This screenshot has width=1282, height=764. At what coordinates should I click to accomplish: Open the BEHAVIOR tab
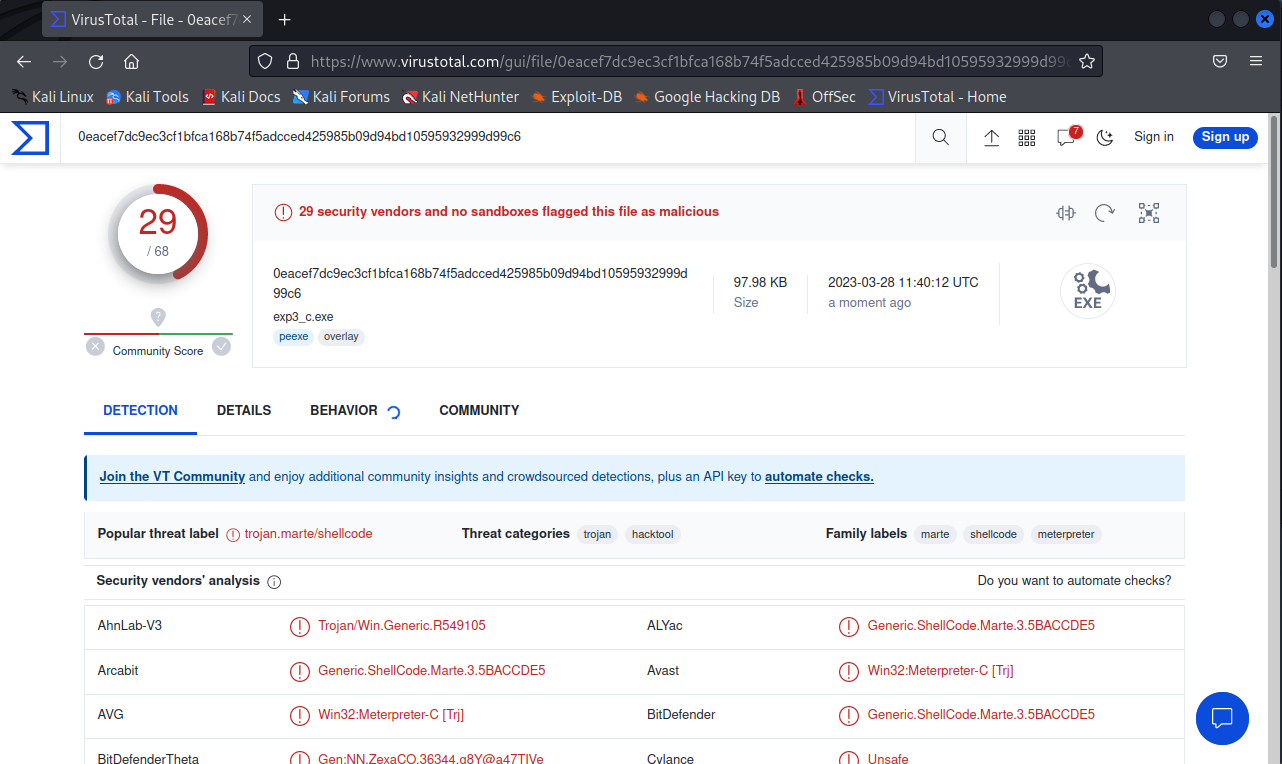pos(344,410)
